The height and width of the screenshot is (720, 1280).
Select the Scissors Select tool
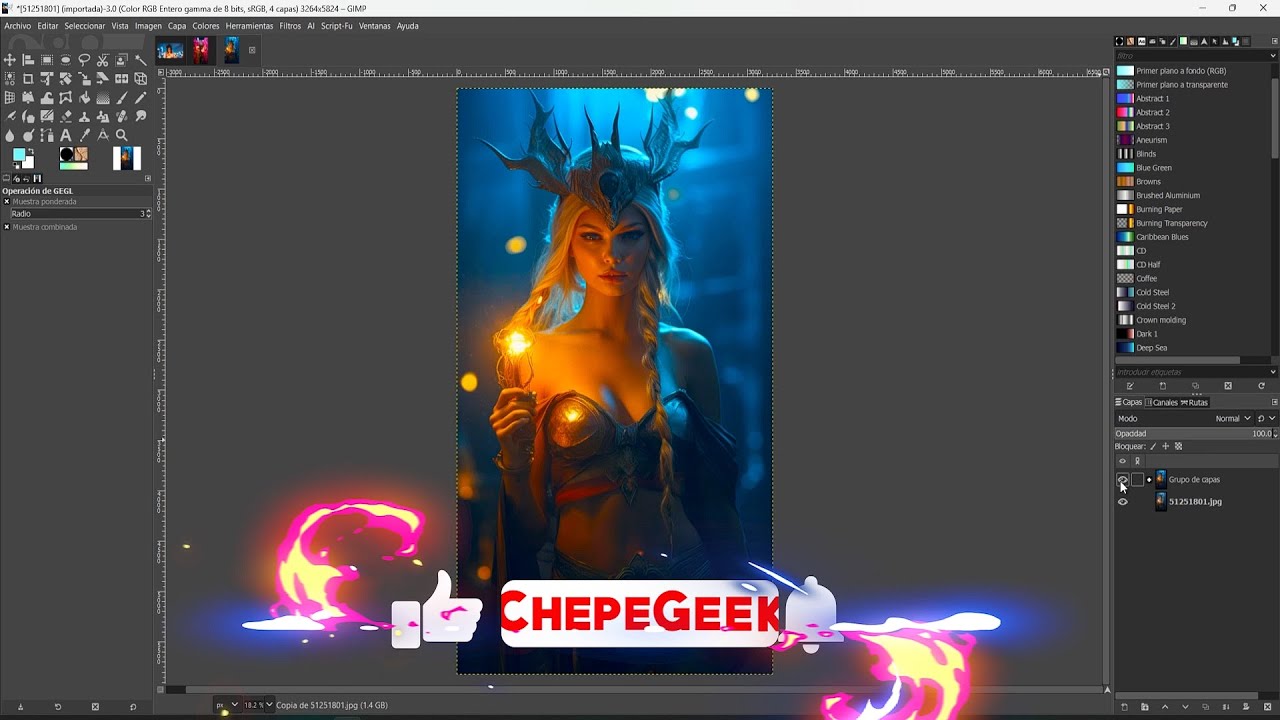103,60
